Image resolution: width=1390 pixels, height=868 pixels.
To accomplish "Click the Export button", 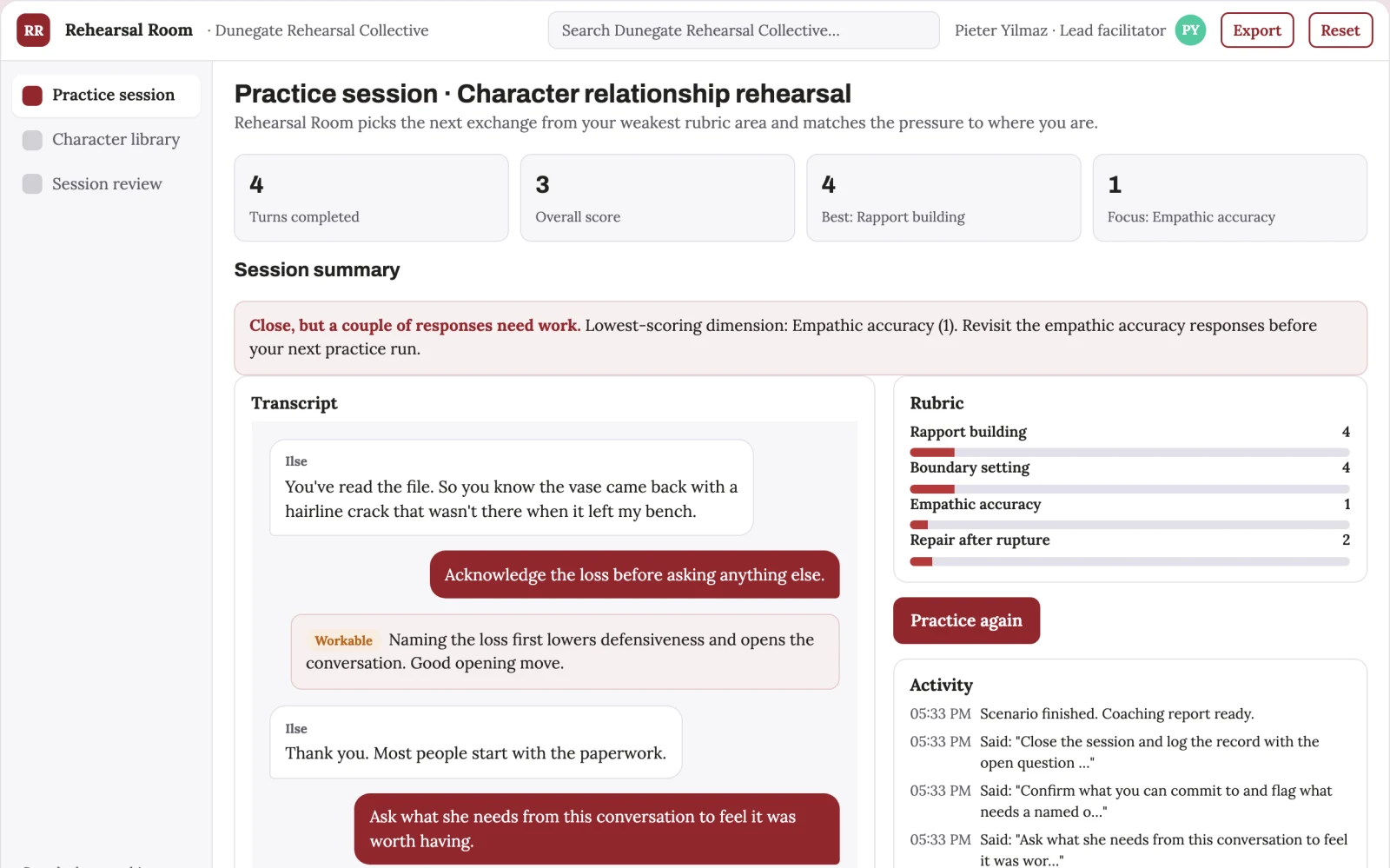I will [1257, 30].
